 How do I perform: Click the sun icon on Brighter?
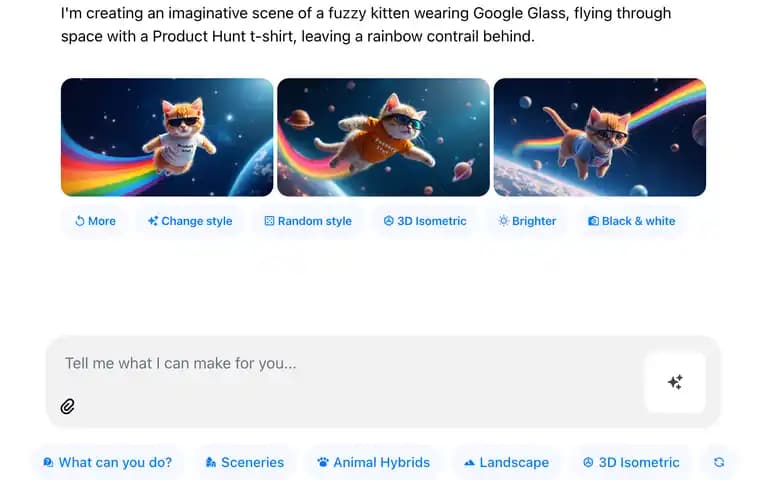pyautogui.click(x=504, y=221)
